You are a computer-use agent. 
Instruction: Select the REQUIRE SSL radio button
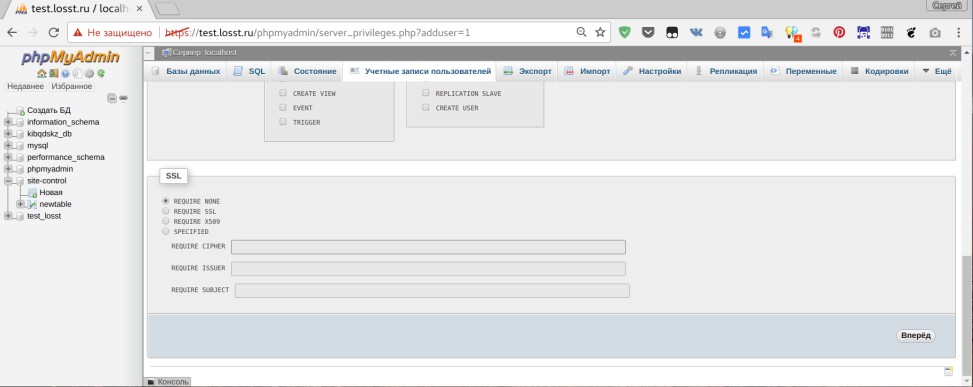coord(166,211)
